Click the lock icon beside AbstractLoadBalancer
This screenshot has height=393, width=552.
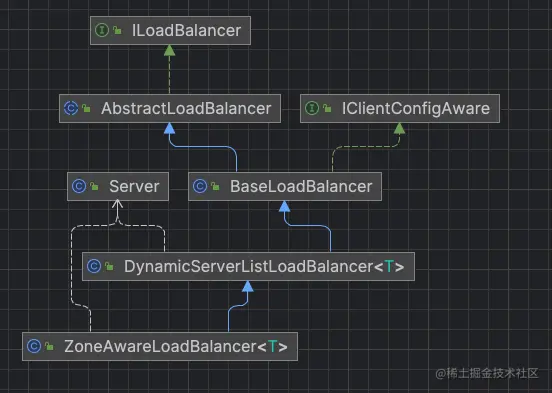[x=86, y=108]
